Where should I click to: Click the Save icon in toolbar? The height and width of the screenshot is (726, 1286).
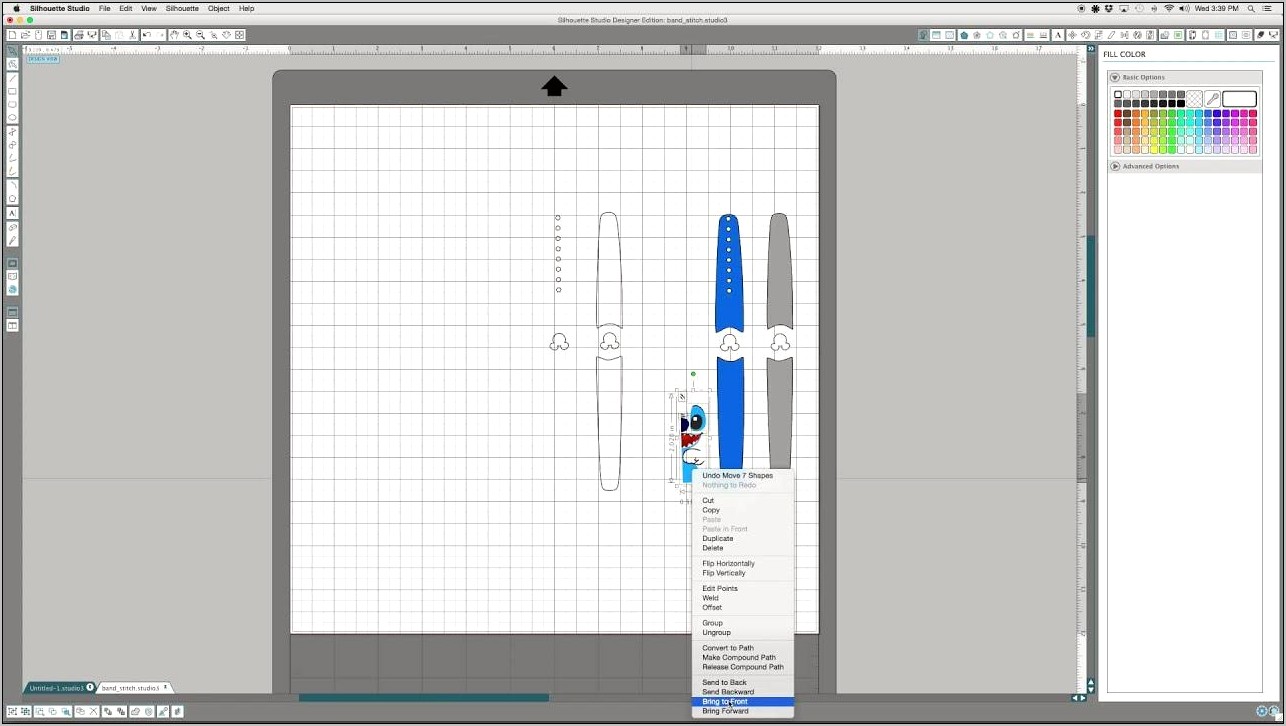click(51, 35)
